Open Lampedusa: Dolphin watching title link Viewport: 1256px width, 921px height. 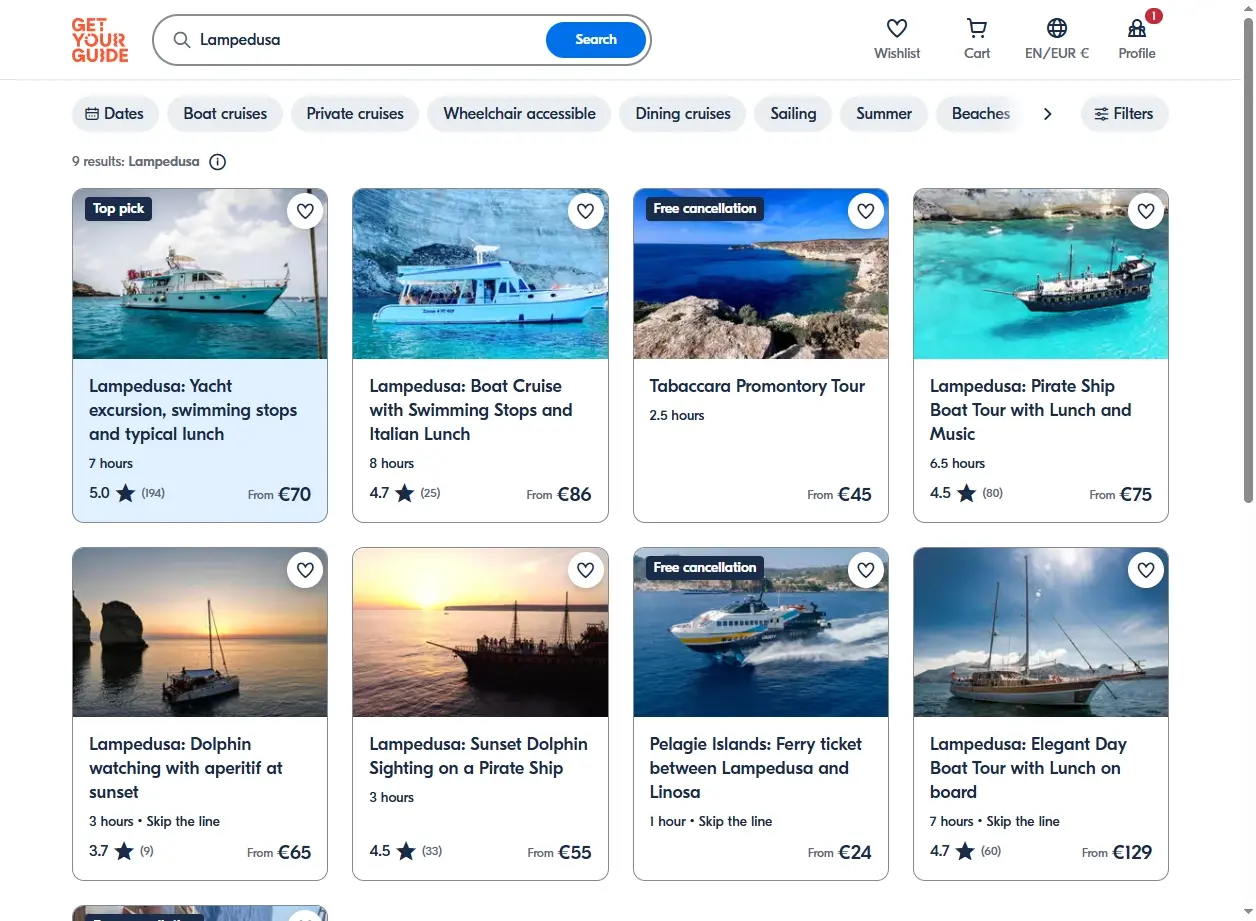(186, 768)
